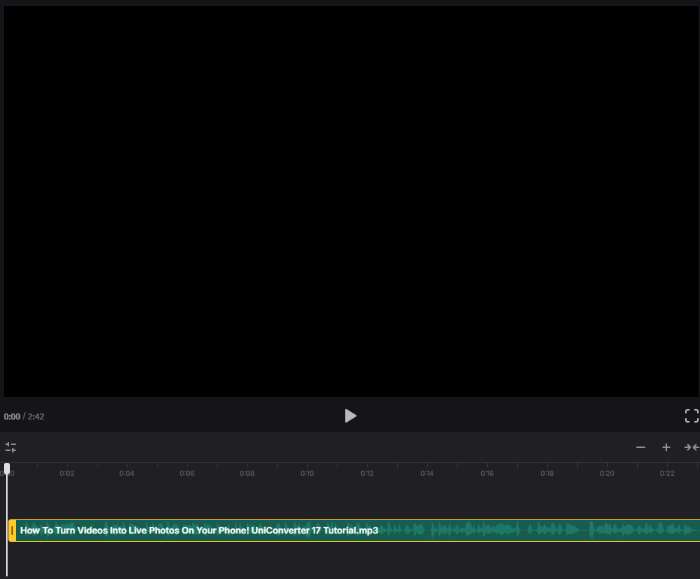Play the audio preview
The height and width of the screenshot is (579, 700).
[x=350, y=416]
